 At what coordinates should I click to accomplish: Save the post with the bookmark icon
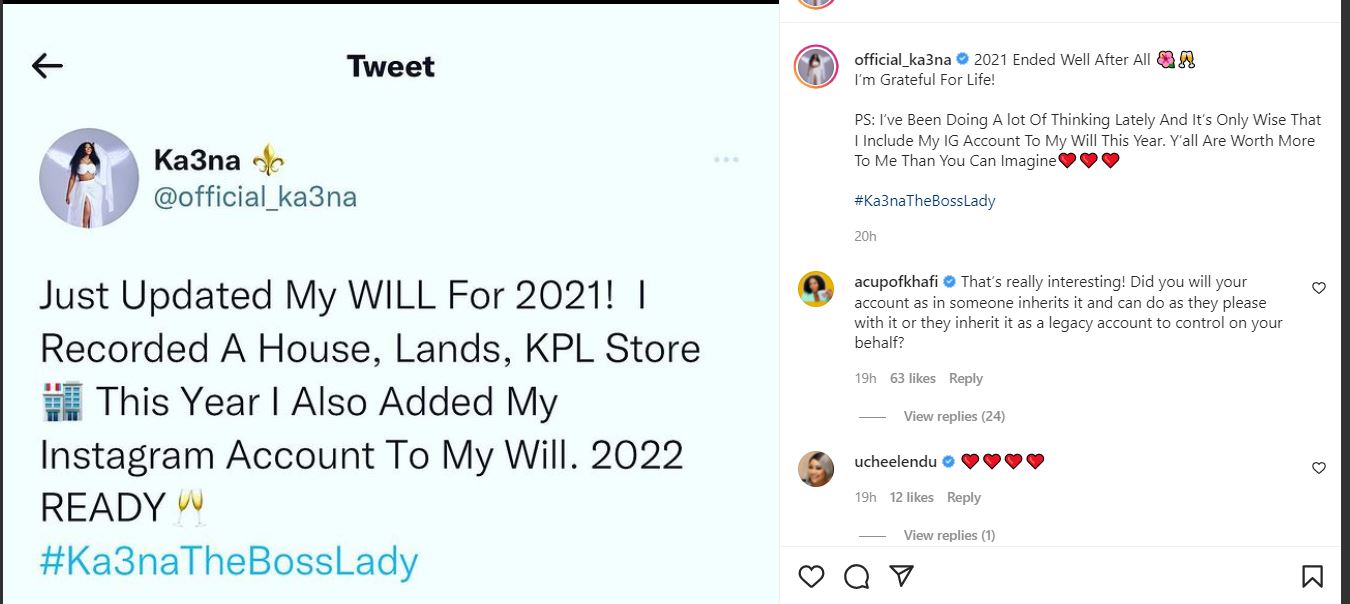tap(1312, 576)
